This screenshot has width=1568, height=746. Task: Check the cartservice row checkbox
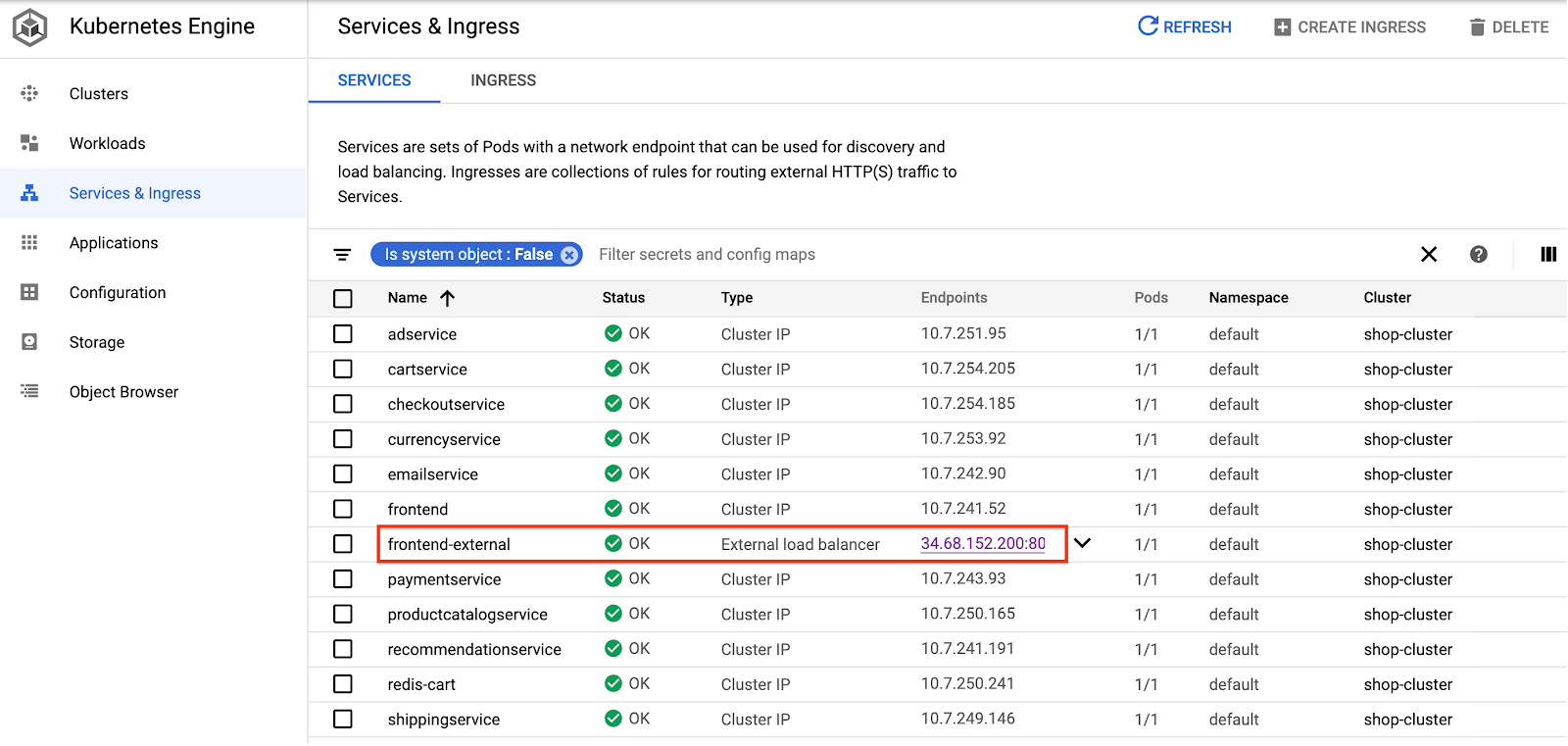tap(343, 370)
